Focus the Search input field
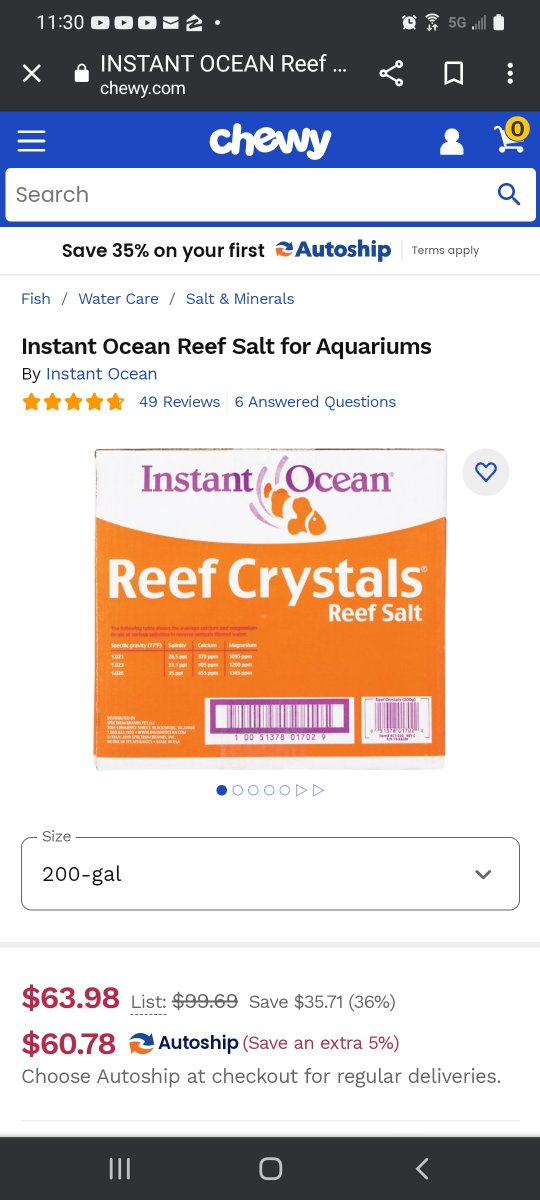540x1200 pixels. coord(251,195)
